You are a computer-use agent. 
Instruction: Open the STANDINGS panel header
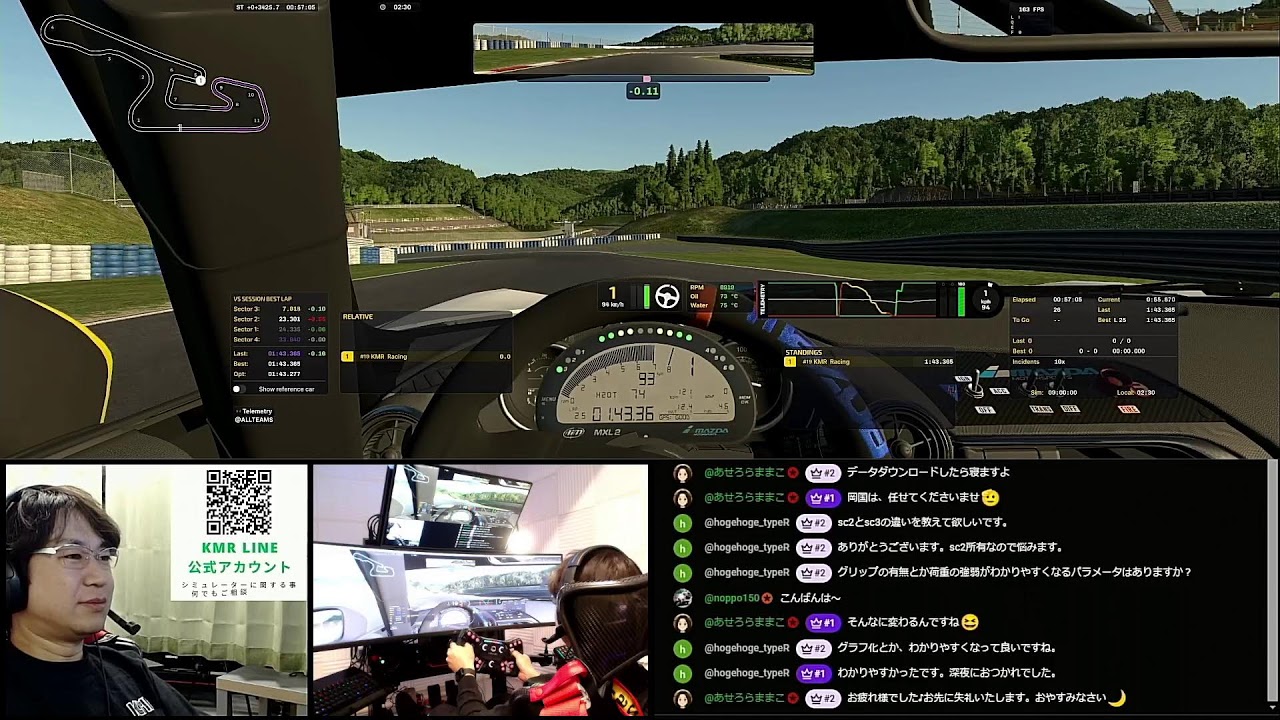[804, 352]
